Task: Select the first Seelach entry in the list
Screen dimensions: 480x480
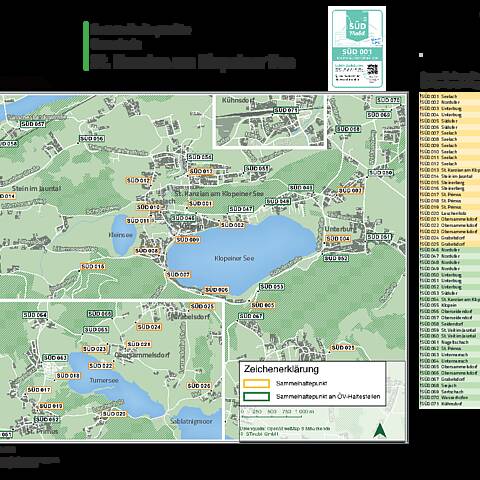Action: pos(450,96)
